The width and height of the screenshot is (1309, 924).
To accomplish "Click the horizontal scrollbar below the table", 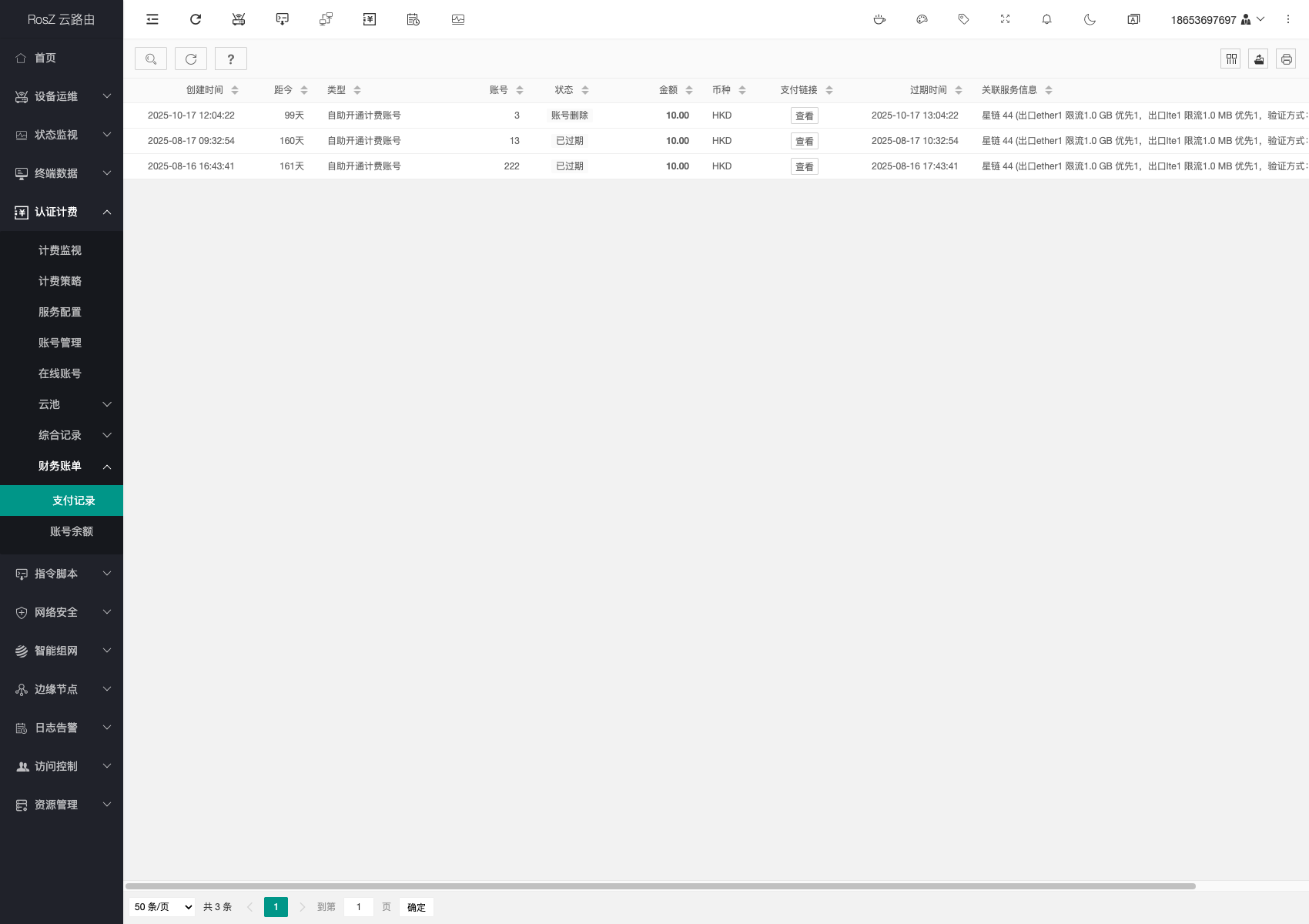I will coord(660,886).
